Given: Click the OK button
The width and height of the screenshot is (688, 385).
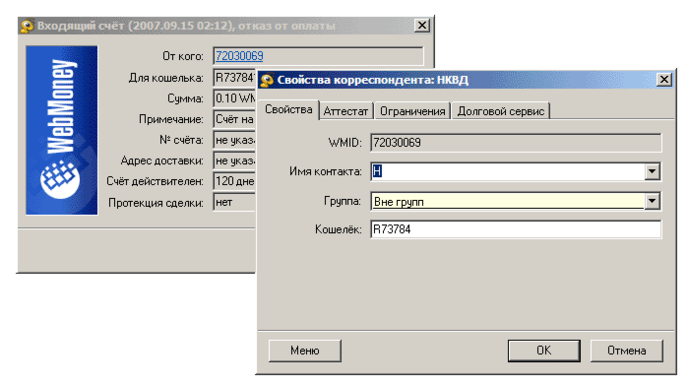Looking at the screenshot, I should 544,350.
